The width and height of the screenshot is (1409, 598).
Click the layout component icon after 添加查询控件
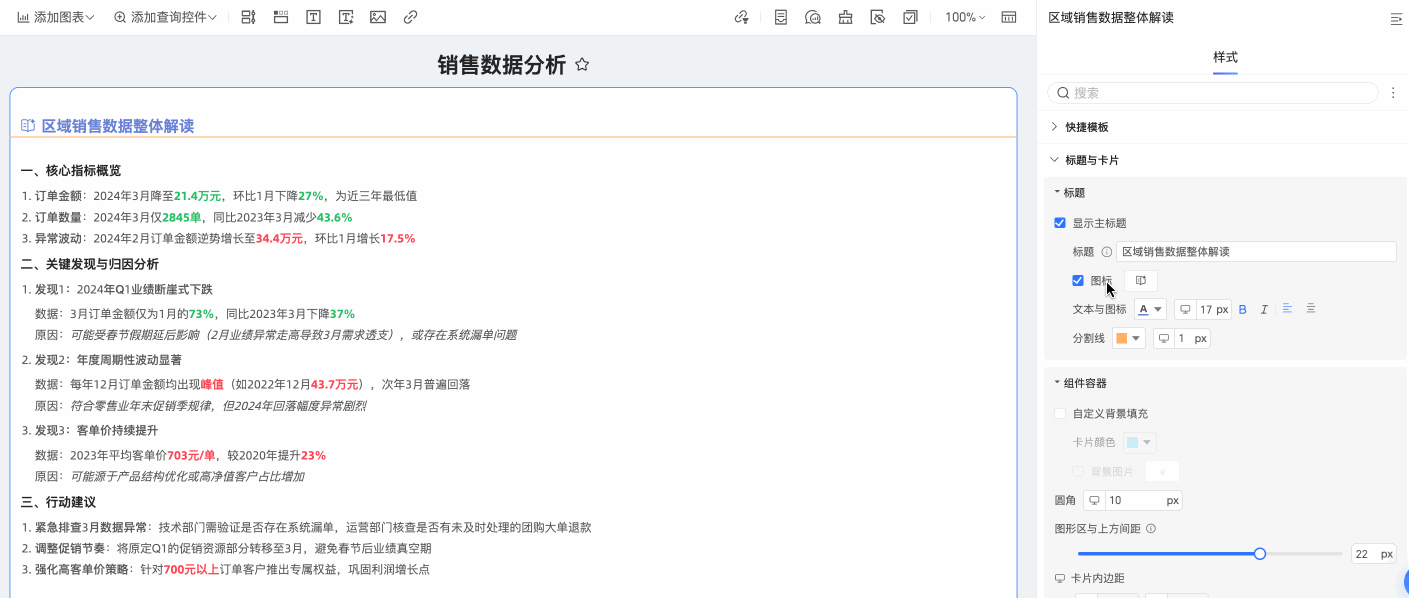(249, 17)
